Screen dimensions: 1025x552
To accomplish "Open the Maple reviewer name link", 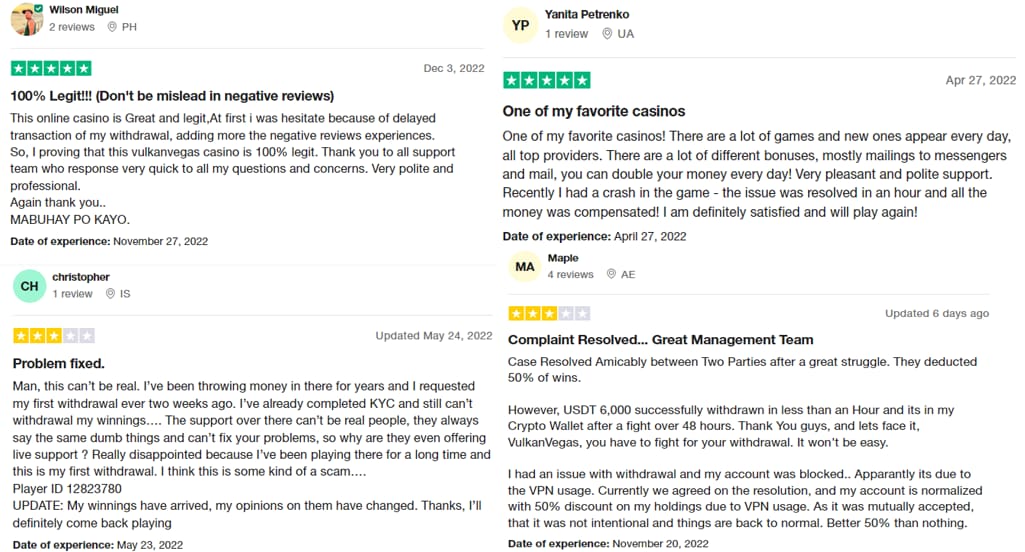I will [563, 258].
